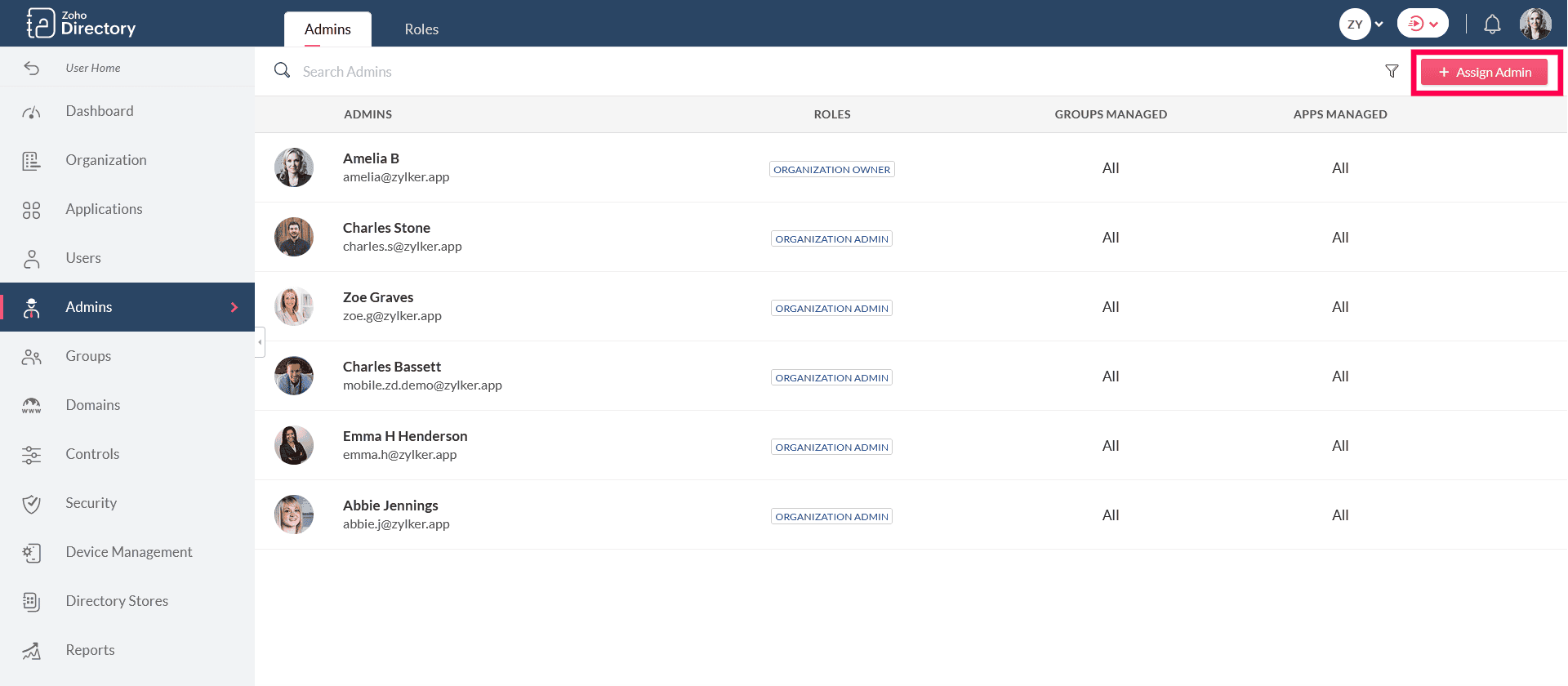
Task: Click the Zoho Directory logo
Action: [81, 24]
